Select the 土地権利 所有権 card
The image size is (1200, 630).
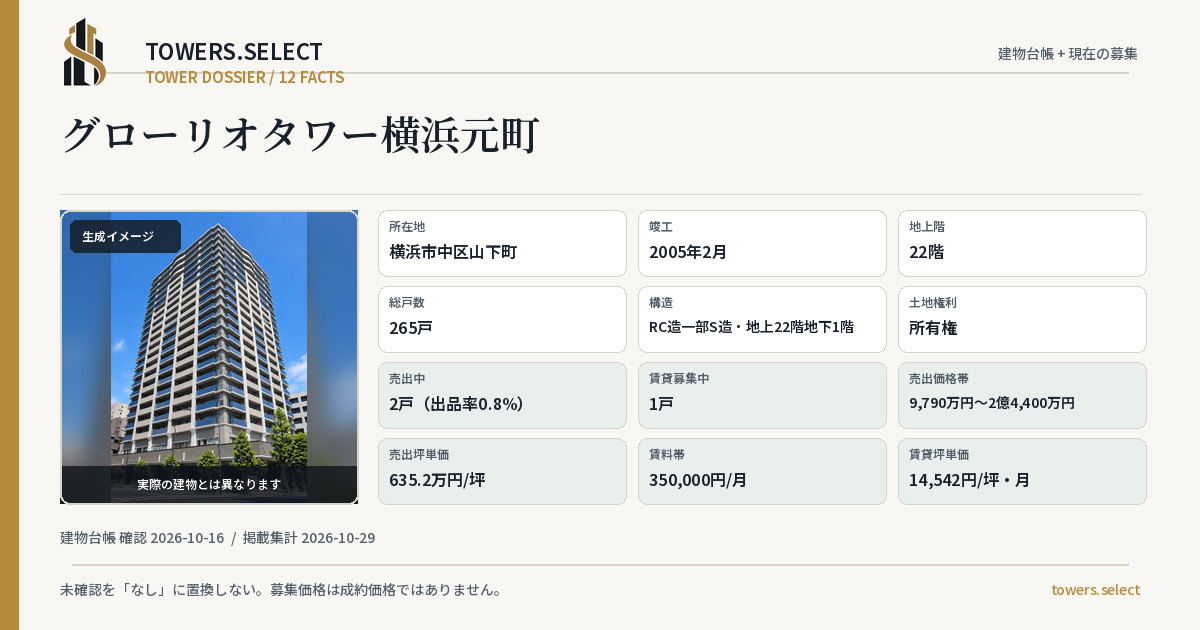click(x=1022, y=319)
